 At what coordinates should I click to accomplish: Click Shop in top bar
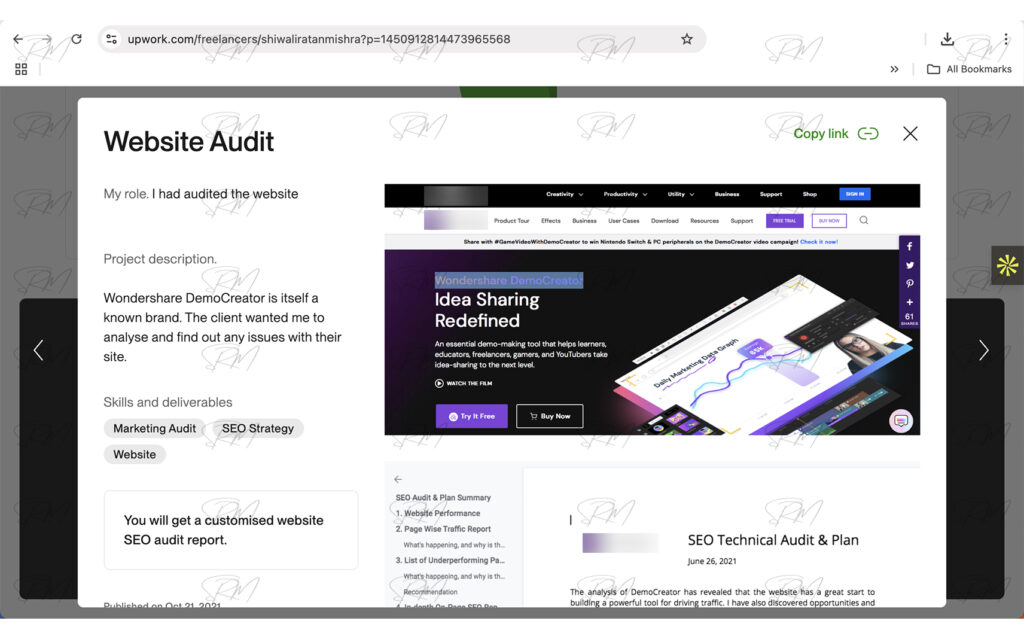810,194
